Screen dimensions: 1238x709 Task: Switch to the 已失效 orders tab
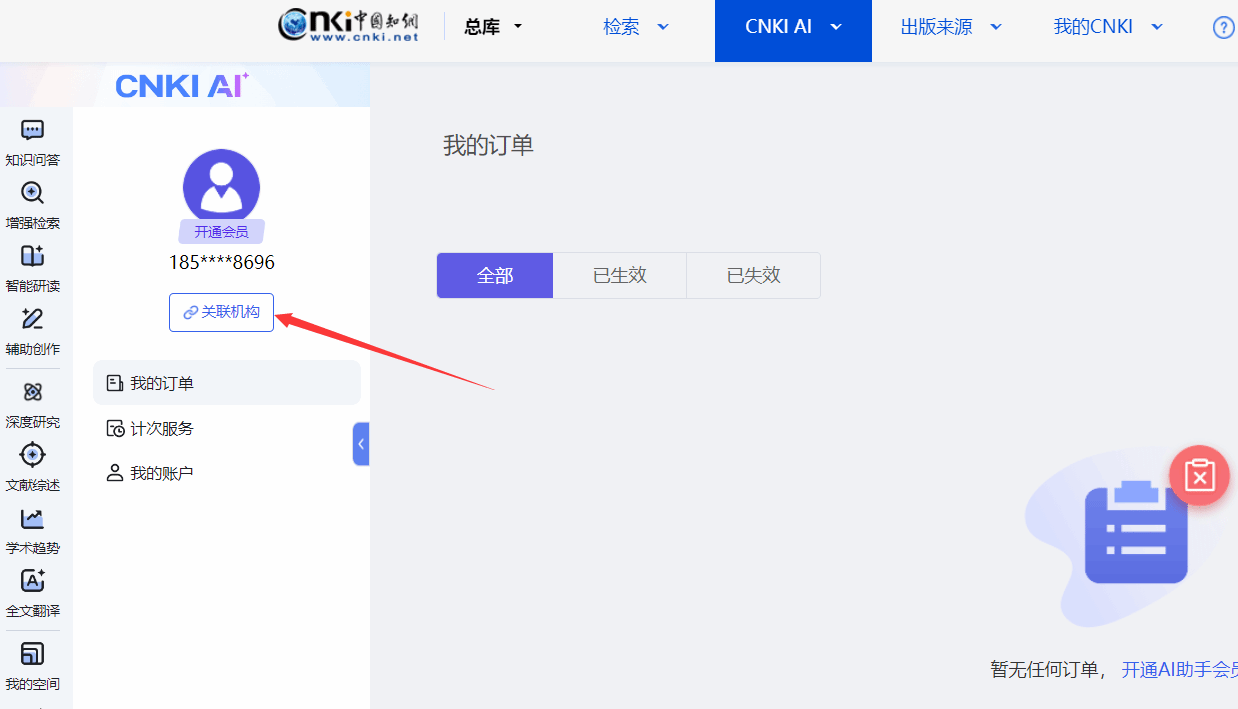753,276
